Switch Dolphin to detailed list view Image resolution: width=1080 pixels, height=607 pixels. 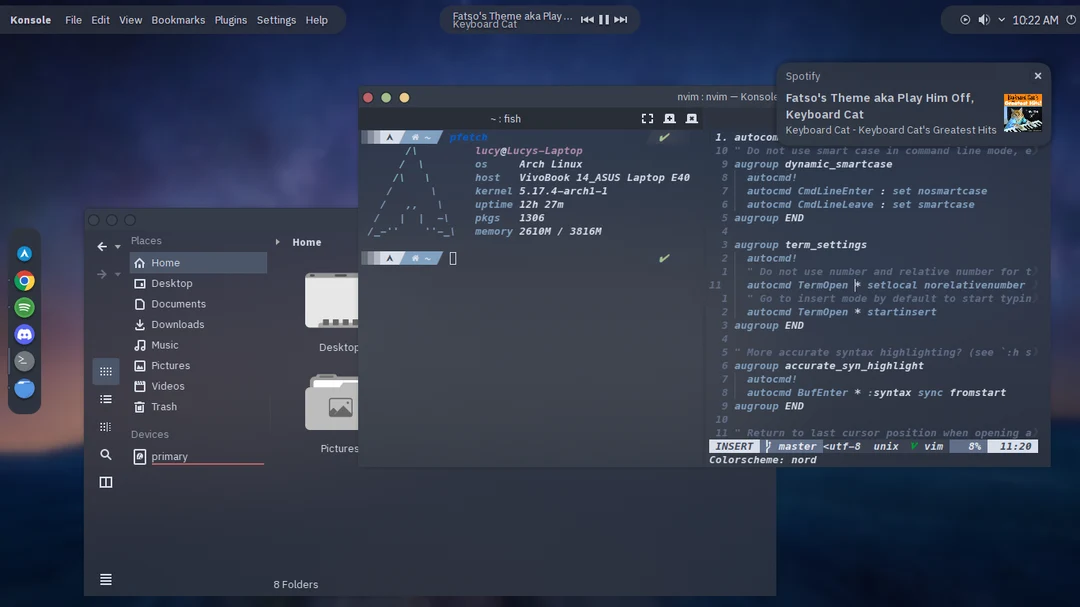(x=106, y=398)
